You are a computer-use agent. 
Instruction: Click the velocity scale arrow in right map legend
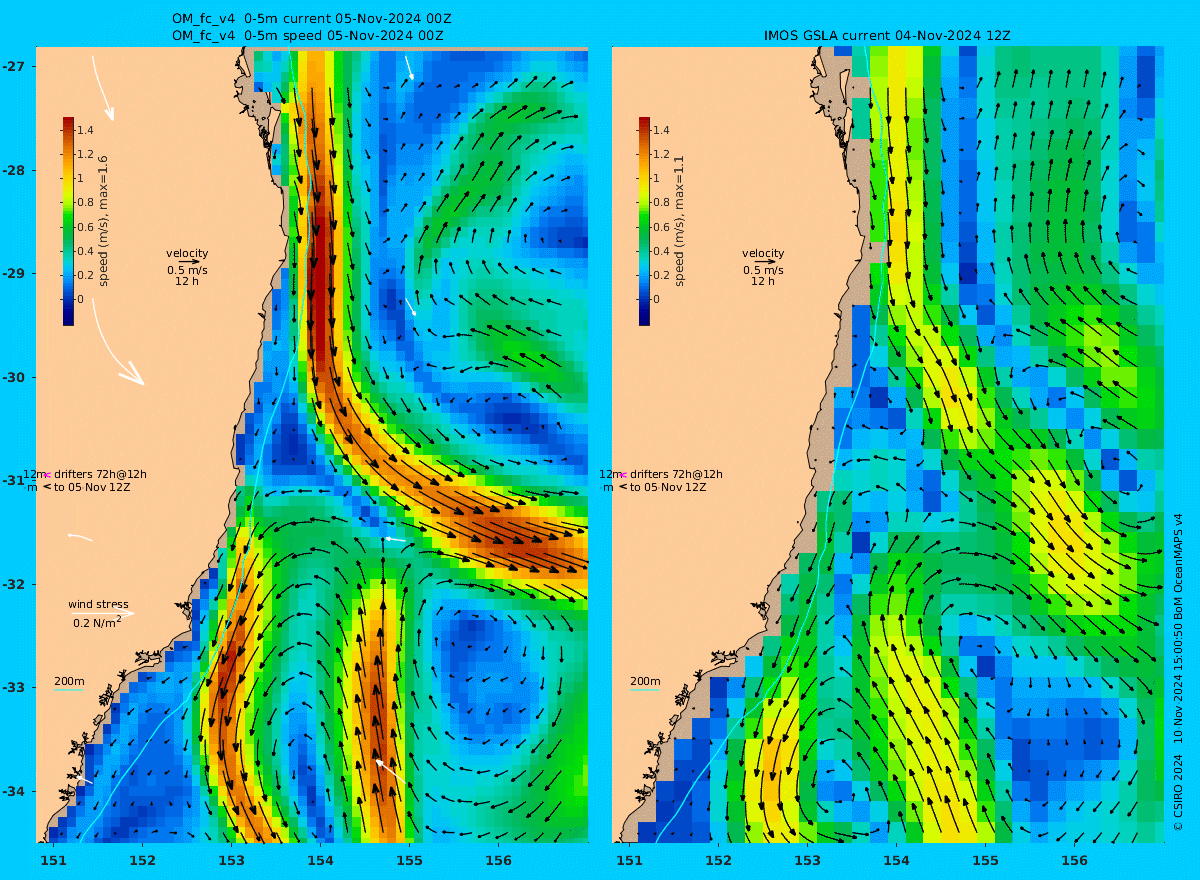[x=763, y=261]
